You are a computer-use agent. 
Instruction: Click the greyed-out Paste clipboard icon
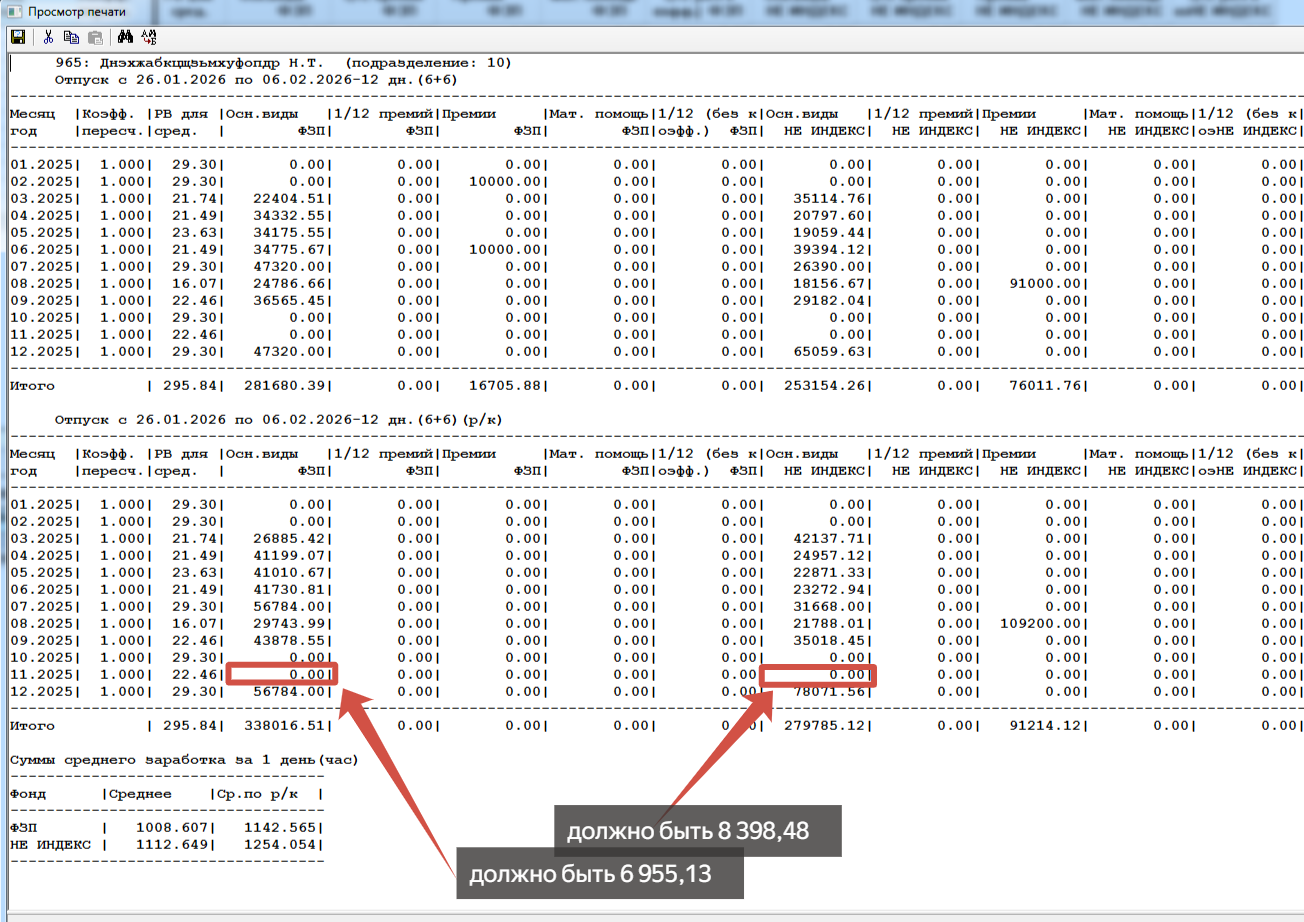pyautogui.click(x=95, y=38)
